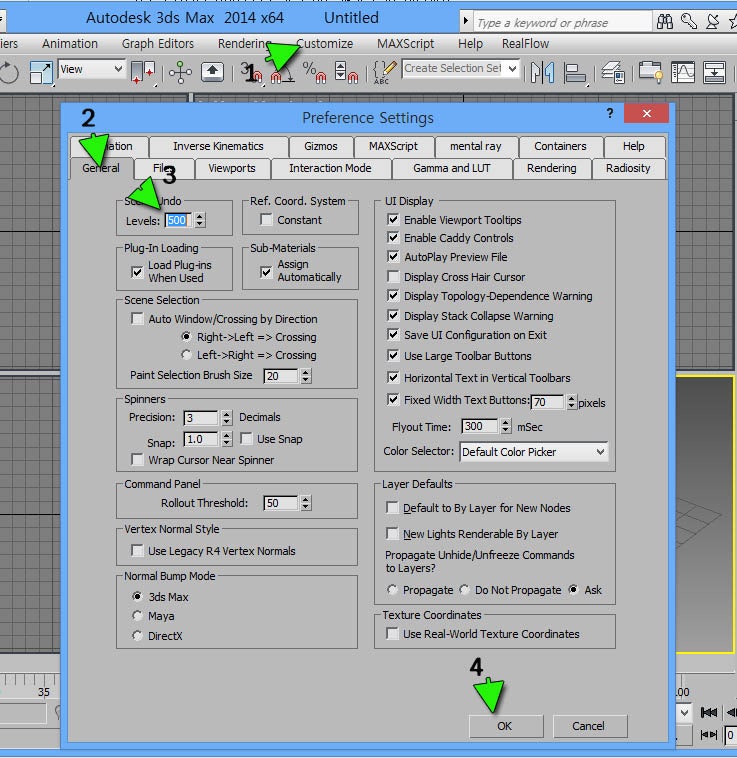This screenshot has width=737, height=758.
Task: Open the Curve Editor icon
Action: pos(683,72)
